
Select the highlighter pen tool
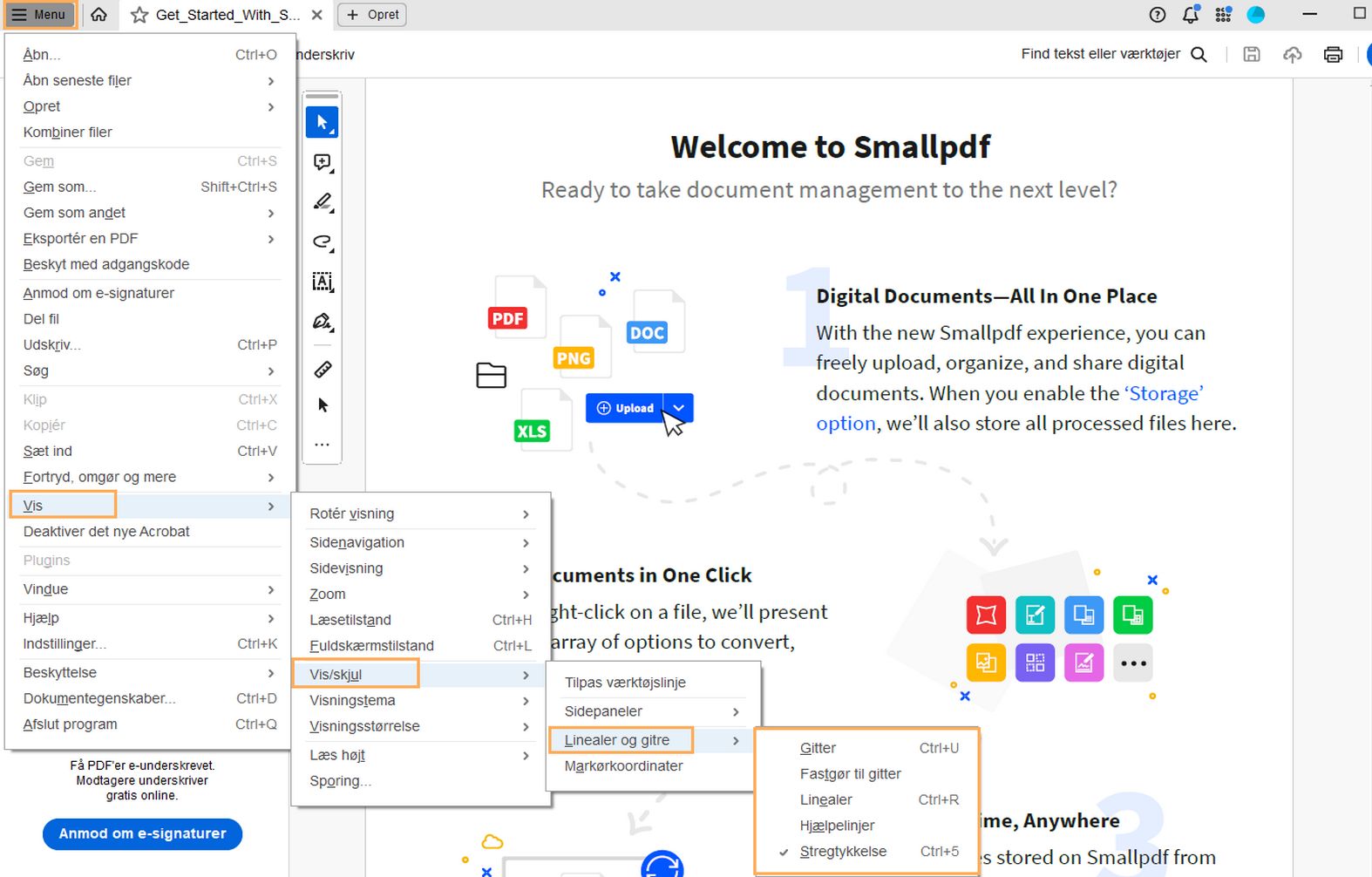[323, 202]
